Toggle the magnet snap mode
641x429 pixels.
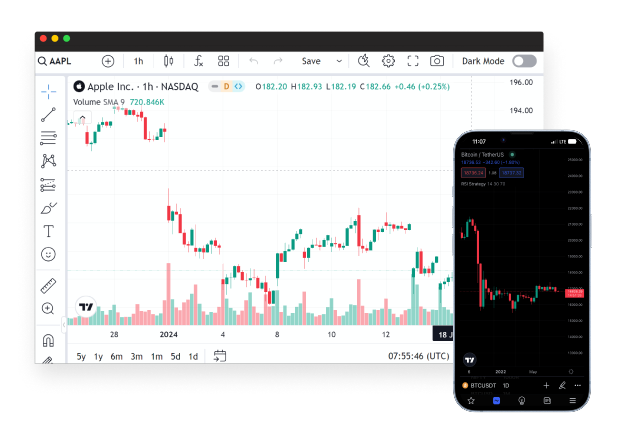[48, 340]
